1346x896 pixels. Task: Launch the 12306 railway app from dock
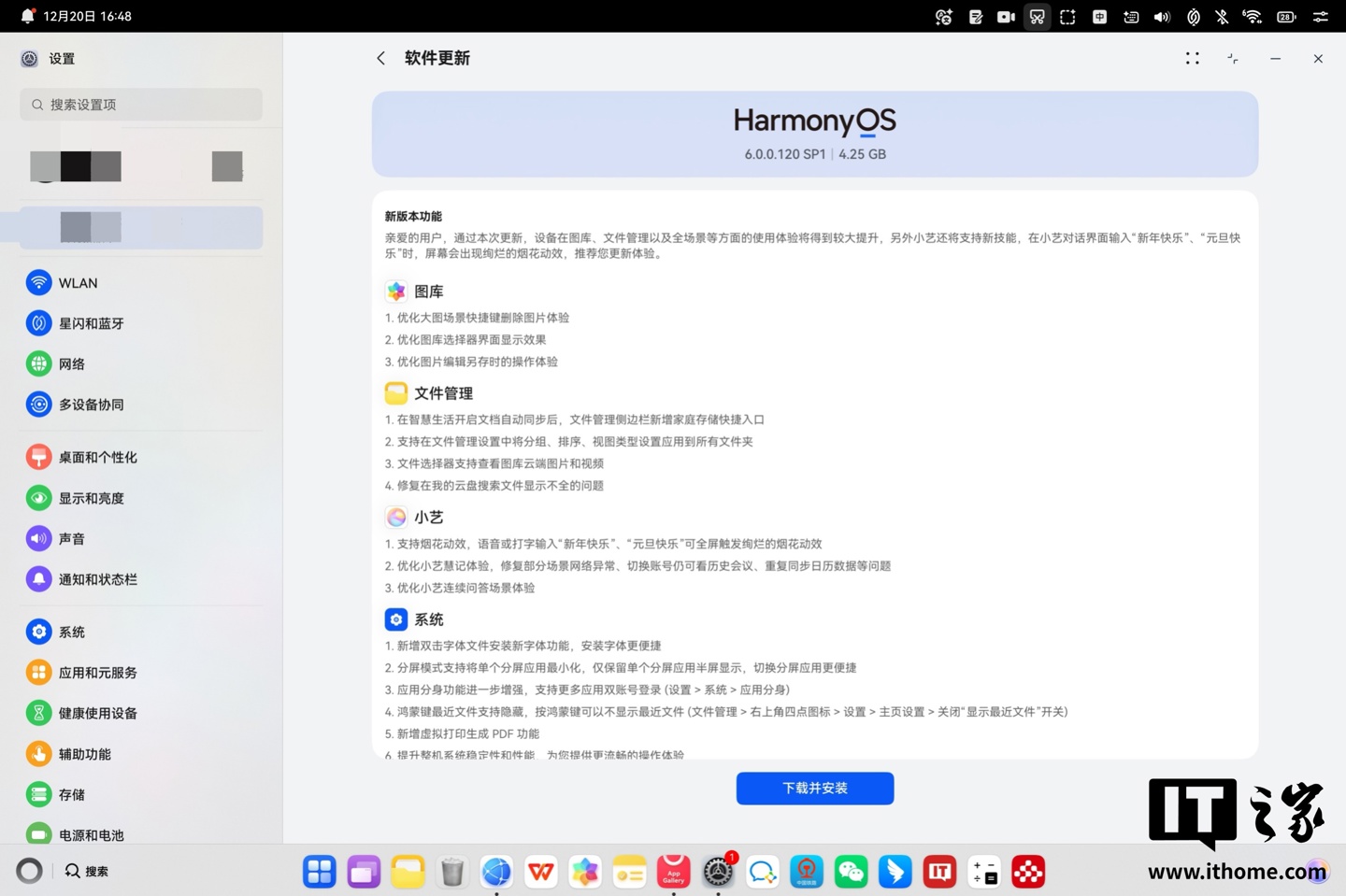click(807, 872)
